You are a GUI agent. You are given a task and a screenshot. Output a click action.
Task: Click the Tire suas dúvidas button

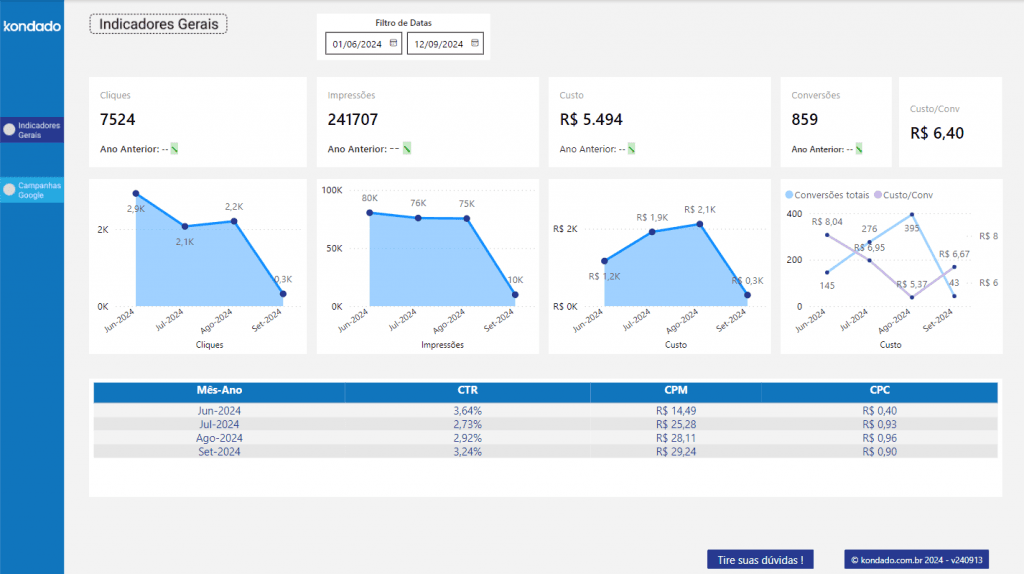[760, 560]
